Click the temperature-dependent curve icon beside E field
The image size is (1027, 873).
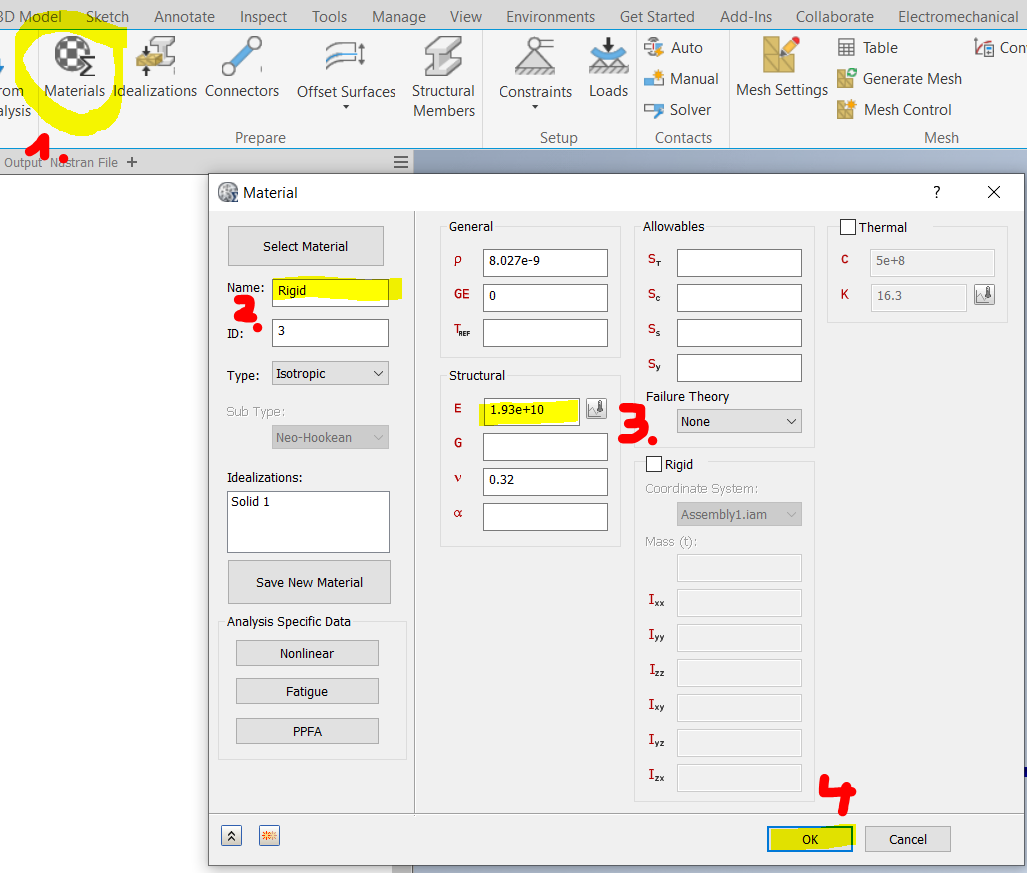coord(596,408)
